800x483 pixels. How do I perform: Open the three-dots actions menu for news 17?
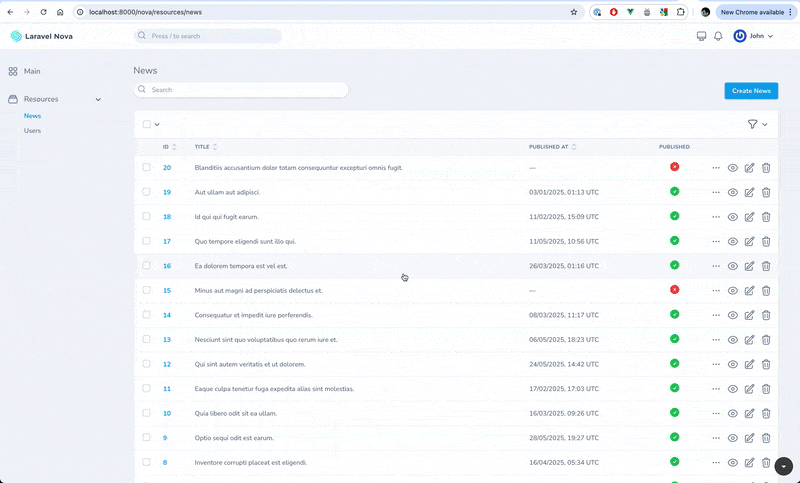(716, 241)
